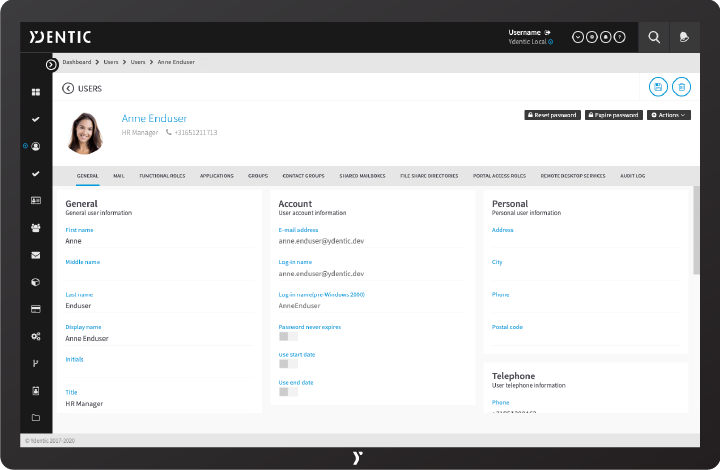This screenshot has width=720, height=470.
Task: Click the empty Postal code field
Action: point(585,339)
